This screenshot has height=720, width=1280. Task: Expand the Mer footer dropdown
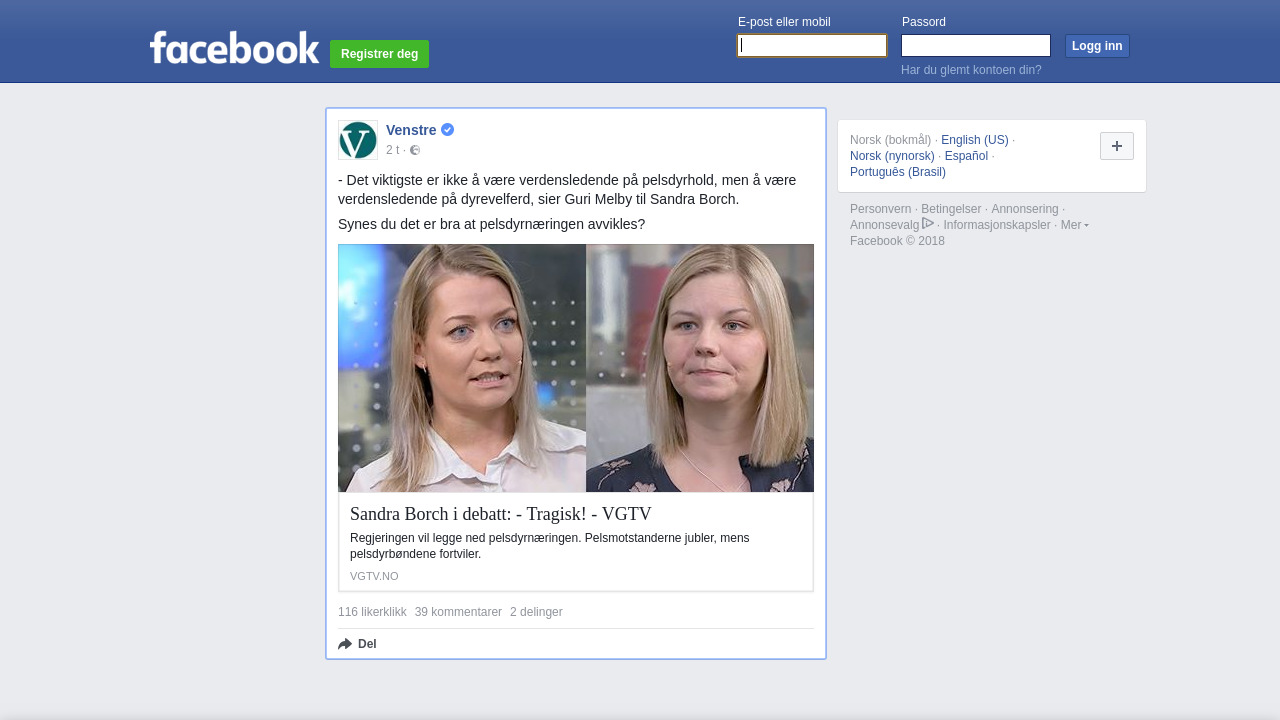[1075, 225]
